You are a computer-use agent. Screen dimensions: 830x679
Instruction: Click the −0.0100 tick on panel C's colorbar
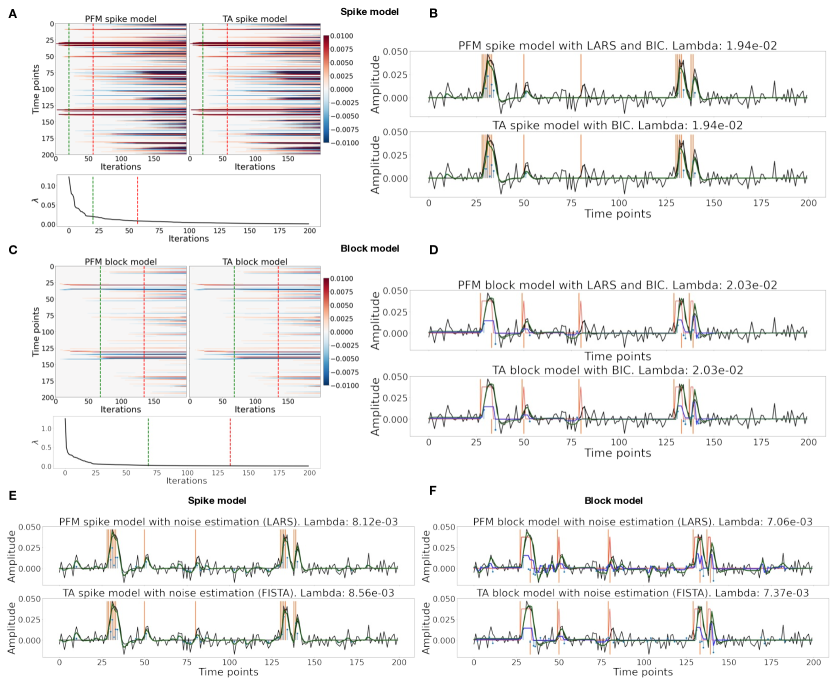pyautogui.click(x=343, y=385)
